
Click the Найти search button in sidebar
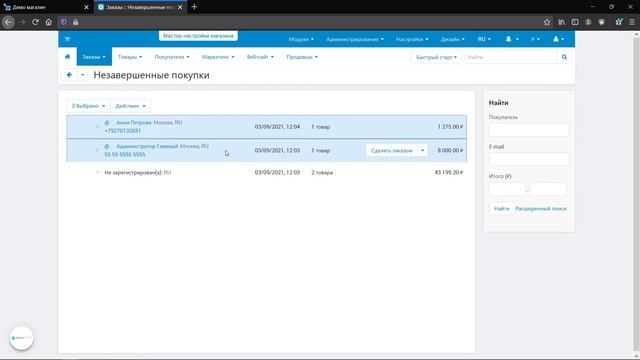point(502,209)
